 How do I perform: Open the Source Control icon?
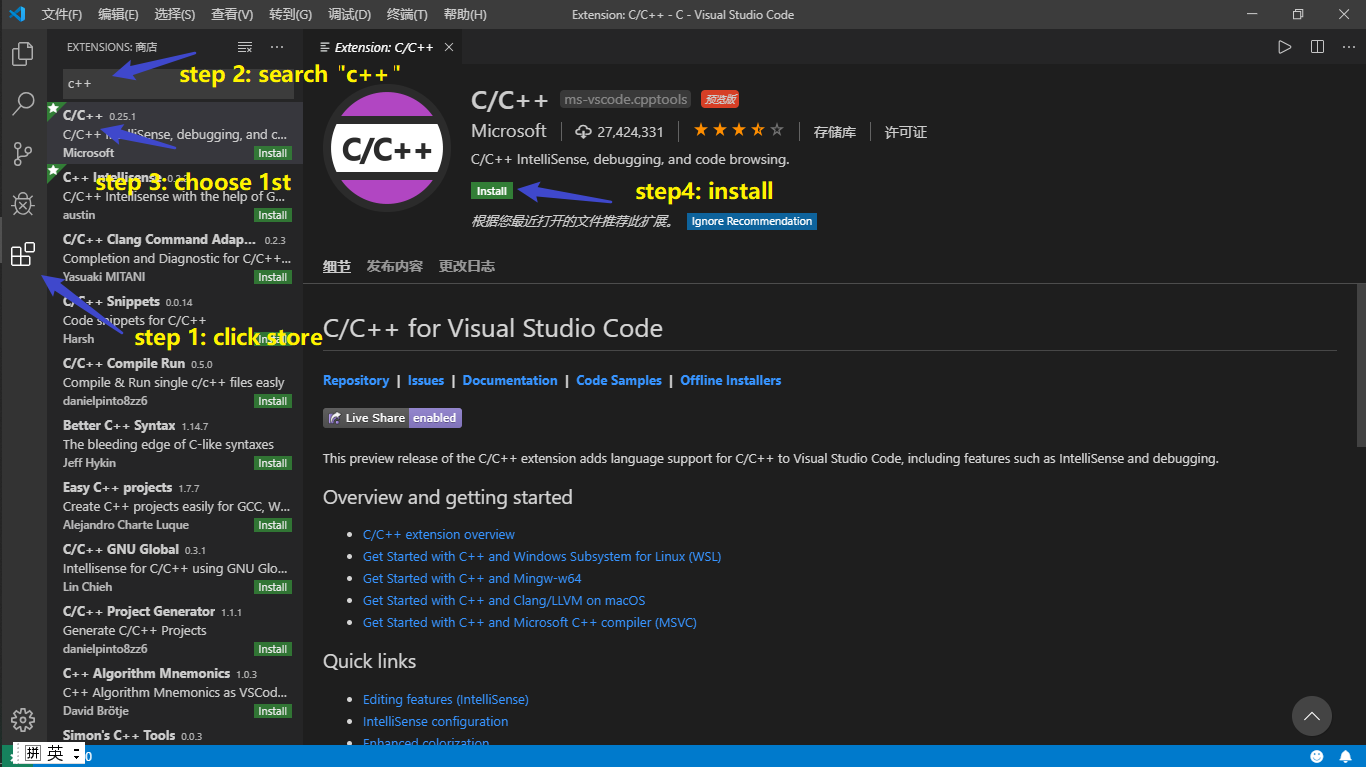point(23,153)
